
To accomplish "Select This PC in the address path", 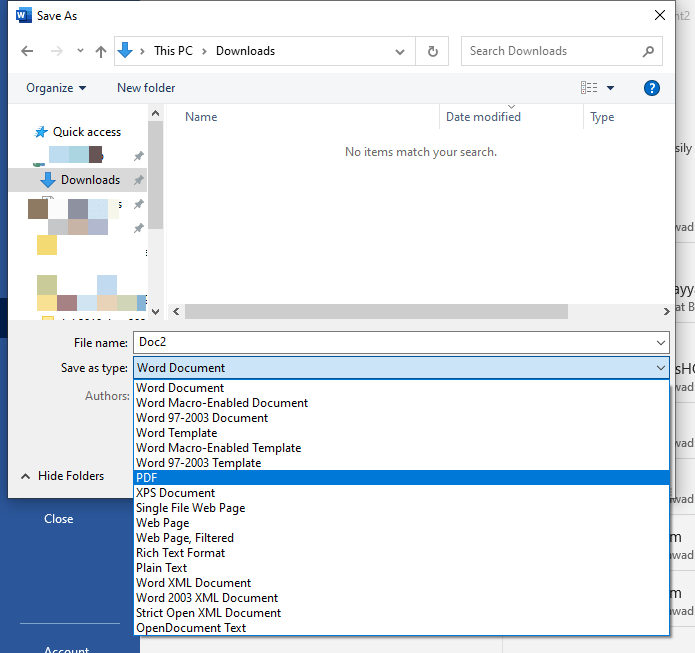I will click(173, 51).
